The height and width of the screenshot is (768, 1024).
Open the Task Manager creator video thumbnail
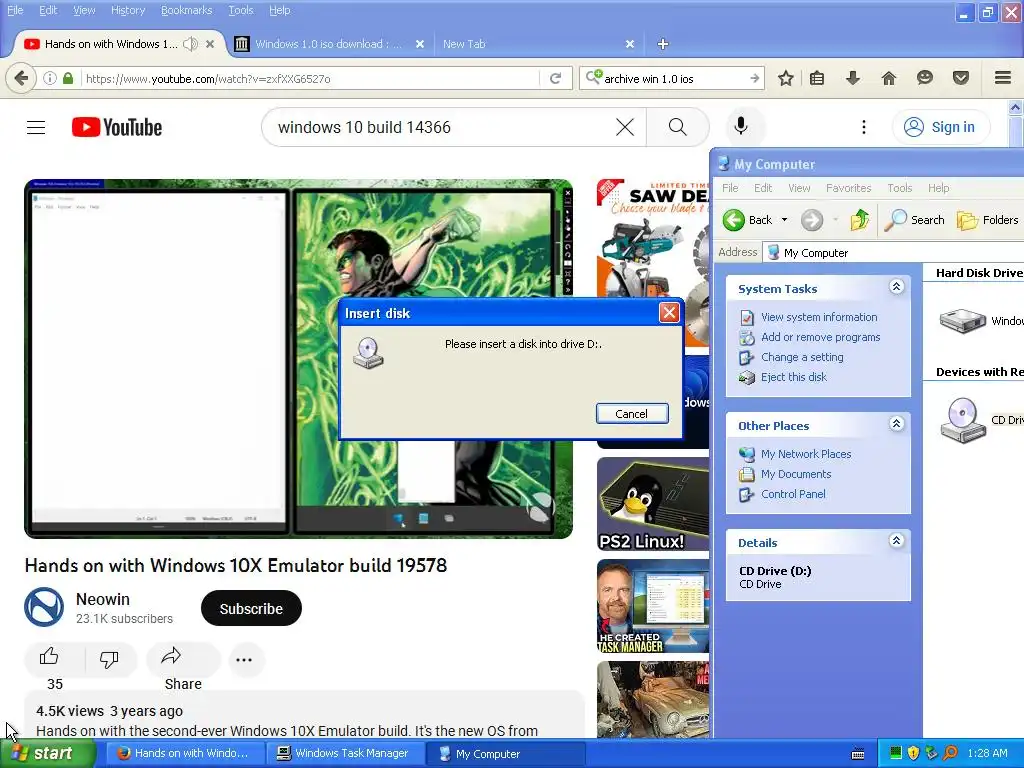tap(652, 606)
